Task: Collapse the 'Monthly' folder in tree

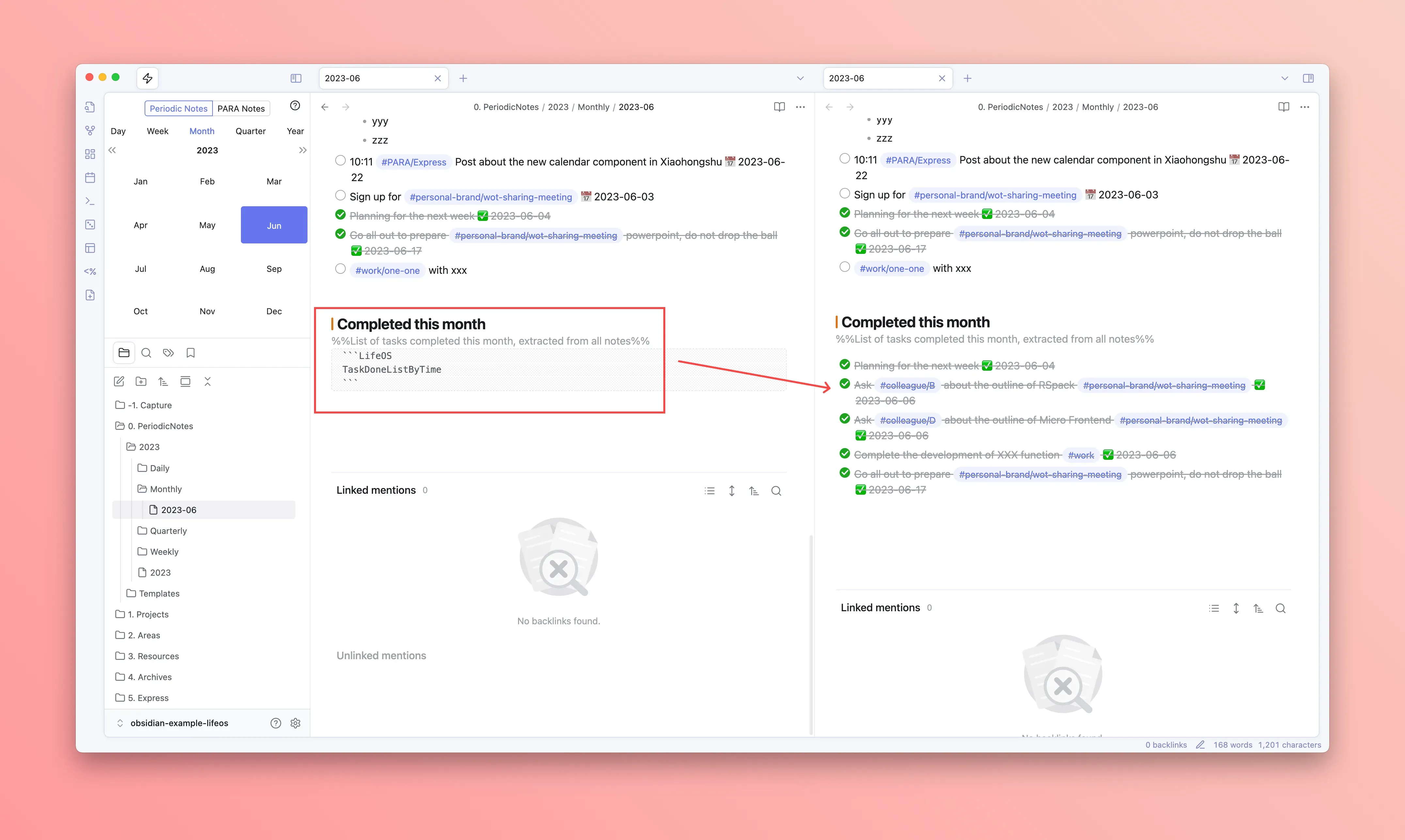Action: tap(165, 489)
